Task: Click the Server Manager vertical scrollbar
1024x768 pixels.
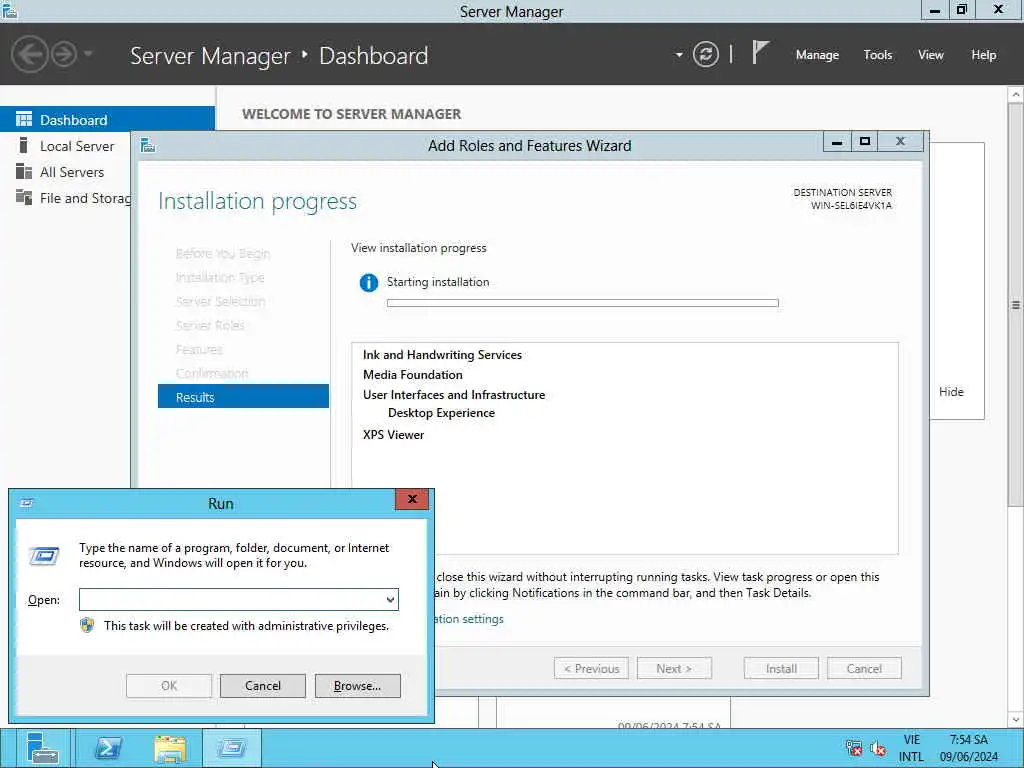Action: tap(1016, 304)
